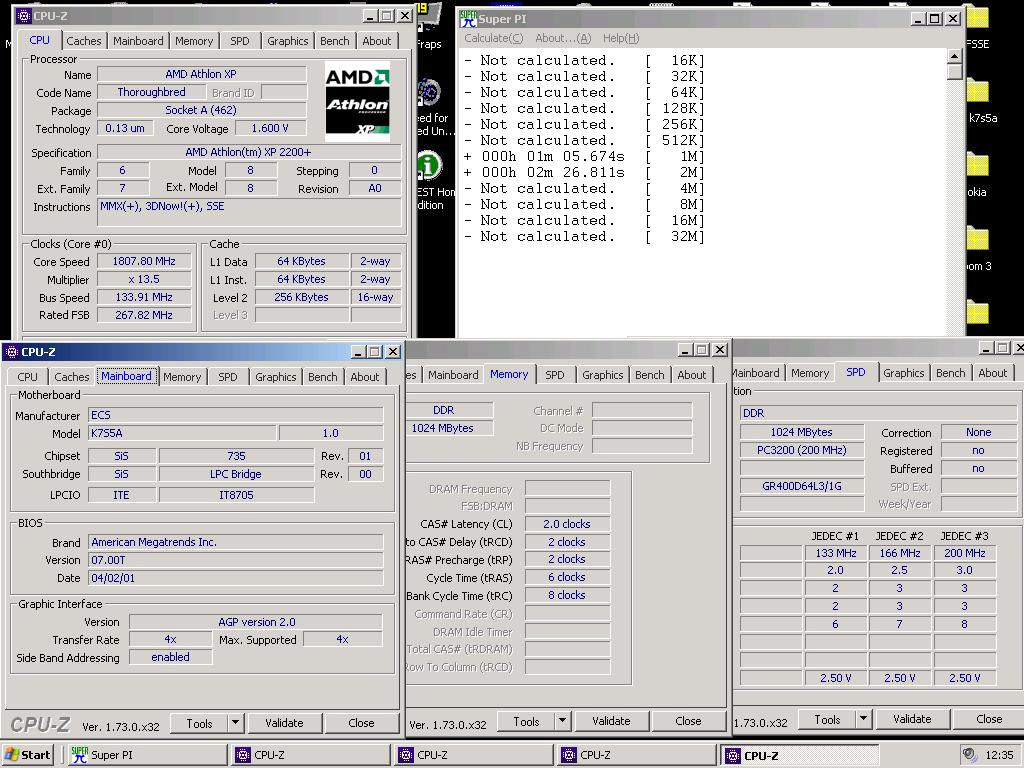Select the Graphics tab in the SPD window
The image size is (1024, 768).
pos(904,373)
